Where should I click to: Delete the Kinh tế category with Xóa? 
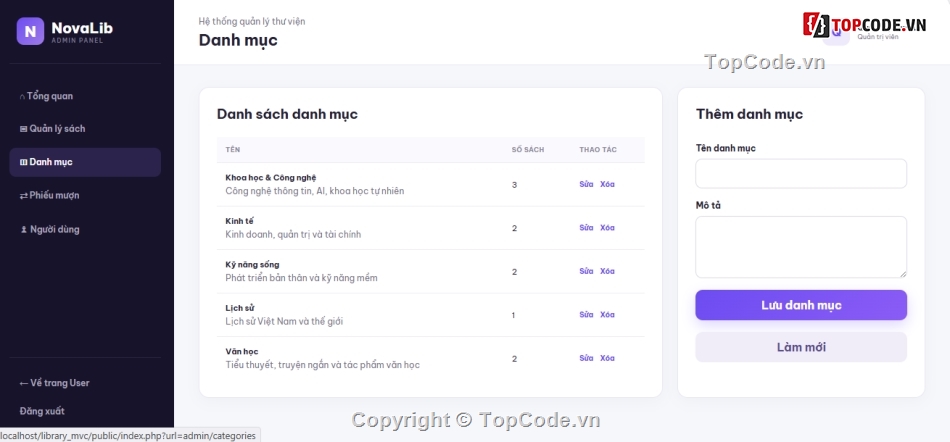click(x=607, y=228)
